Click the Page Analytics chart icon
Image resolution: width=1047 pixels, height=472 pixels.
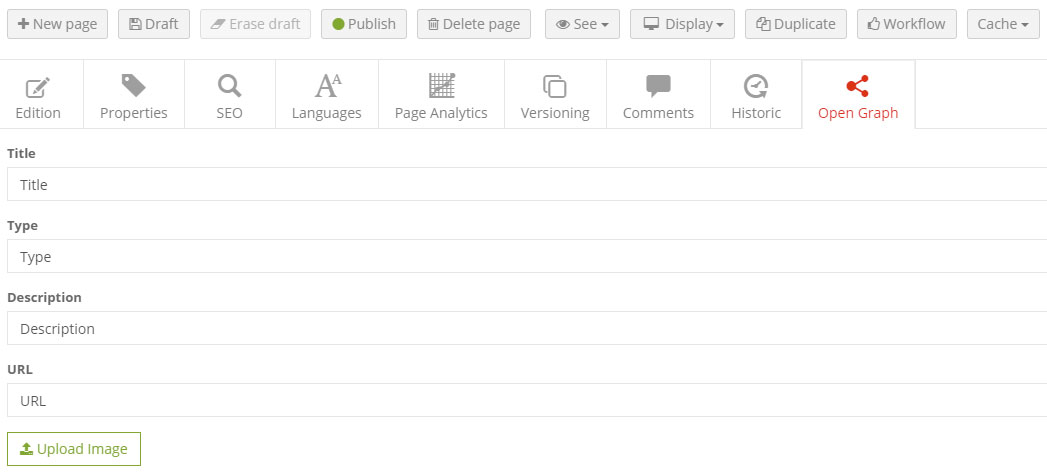441,86
